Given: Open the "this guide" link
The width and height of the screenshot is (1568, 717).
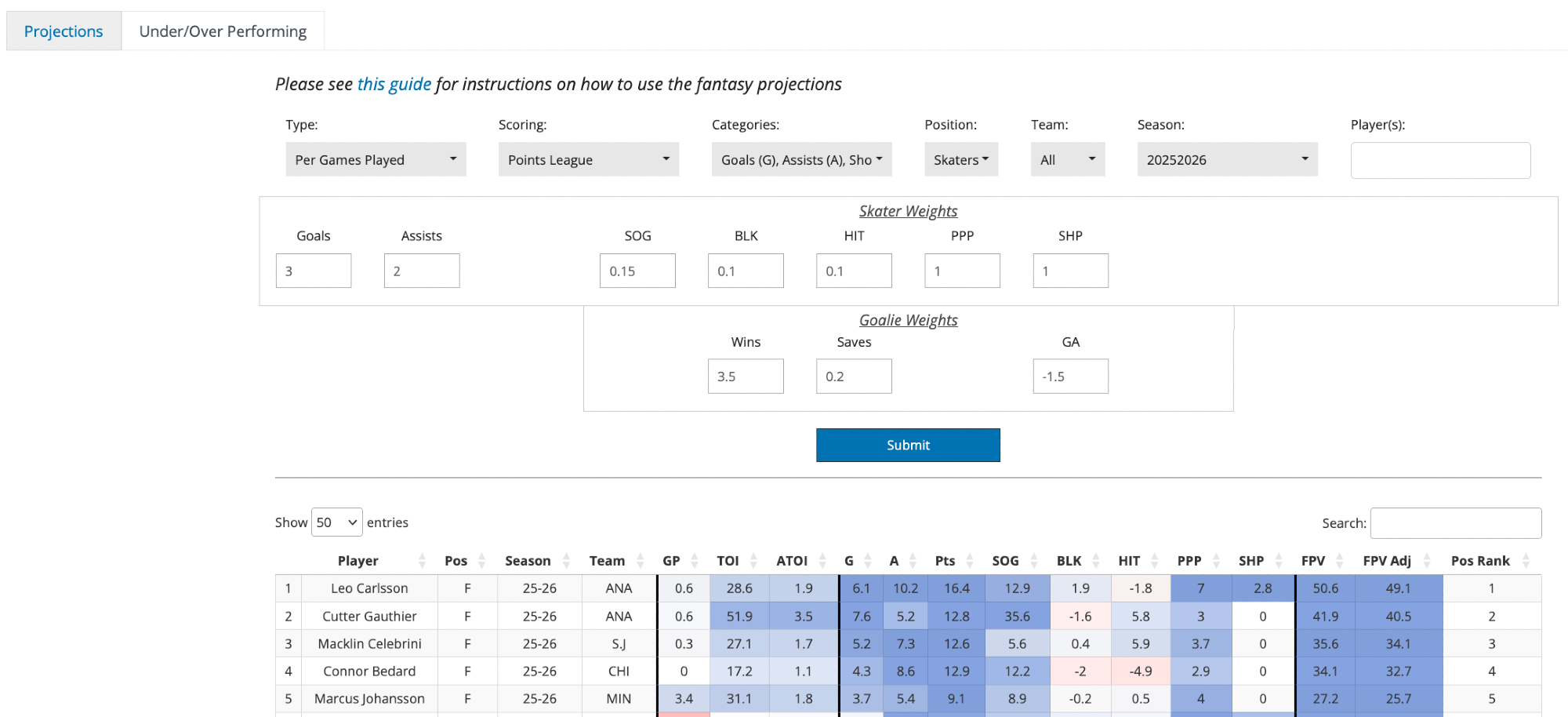Looking at the screenshot, I should coord(394,84).
